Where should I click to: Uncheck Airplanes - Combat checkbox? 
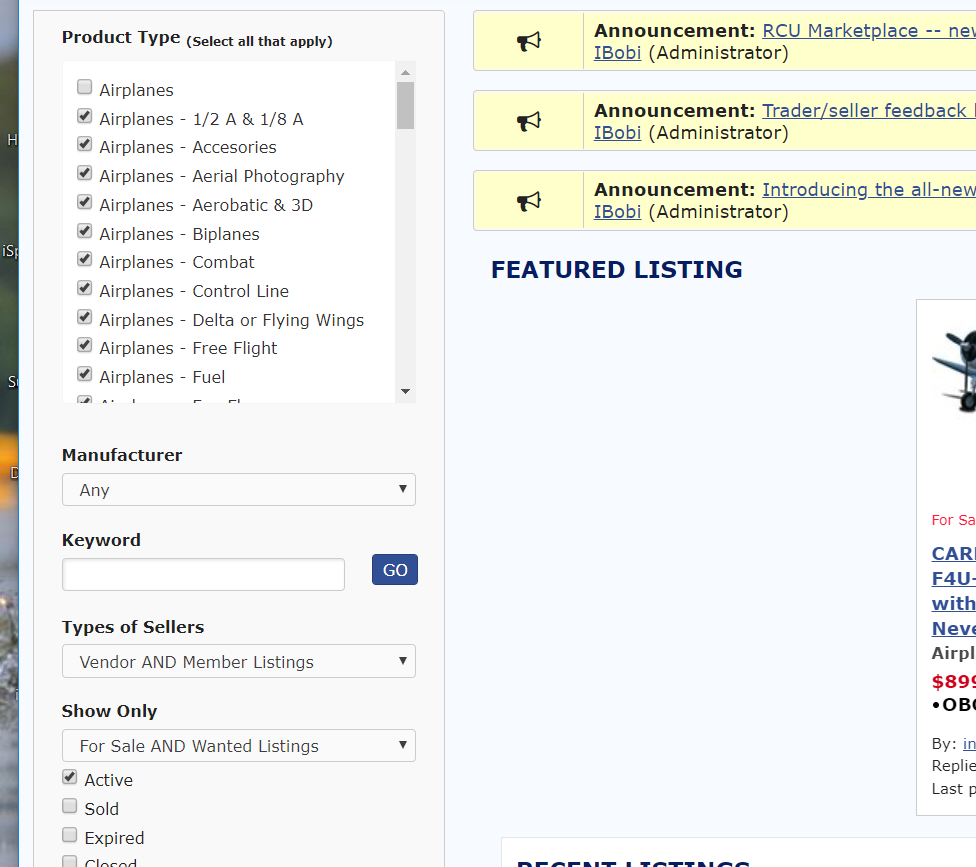(85, 260)
